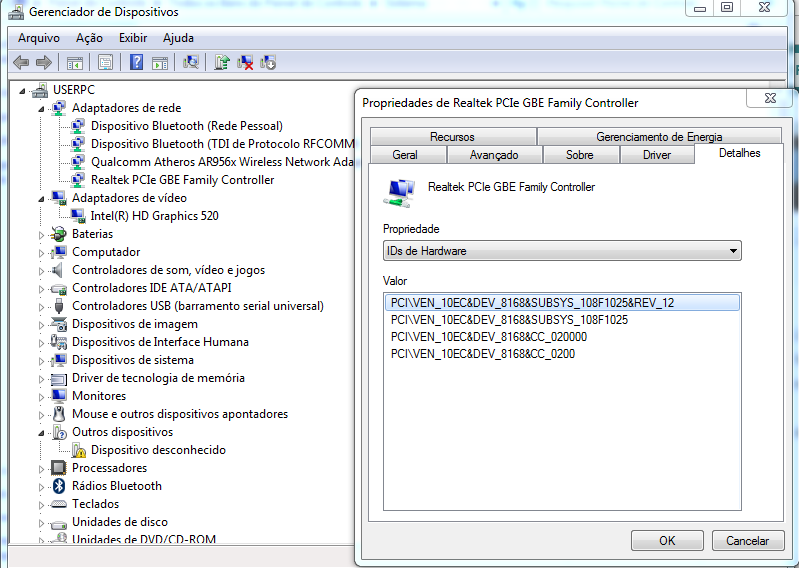Image resolution: width=799 pixels, height=568 pixels.
Task: Click the OK button
Action: (667, 540)
